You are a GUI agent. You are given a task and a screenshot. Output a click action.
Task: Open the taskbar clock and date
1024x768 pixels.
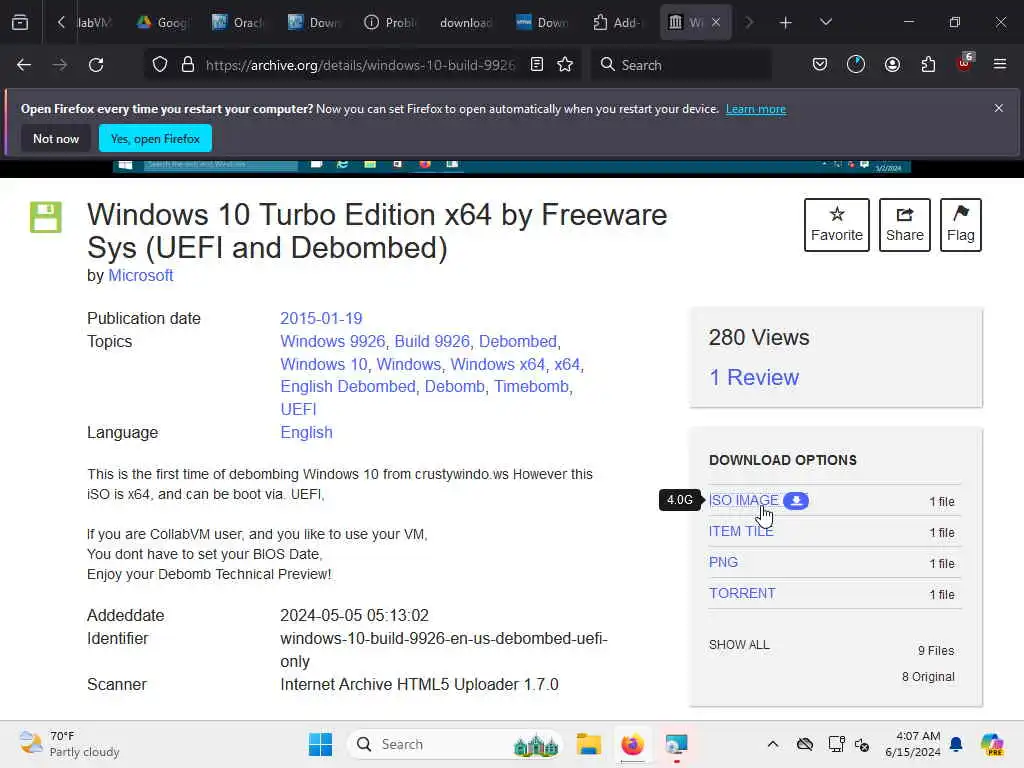(913, 744)
